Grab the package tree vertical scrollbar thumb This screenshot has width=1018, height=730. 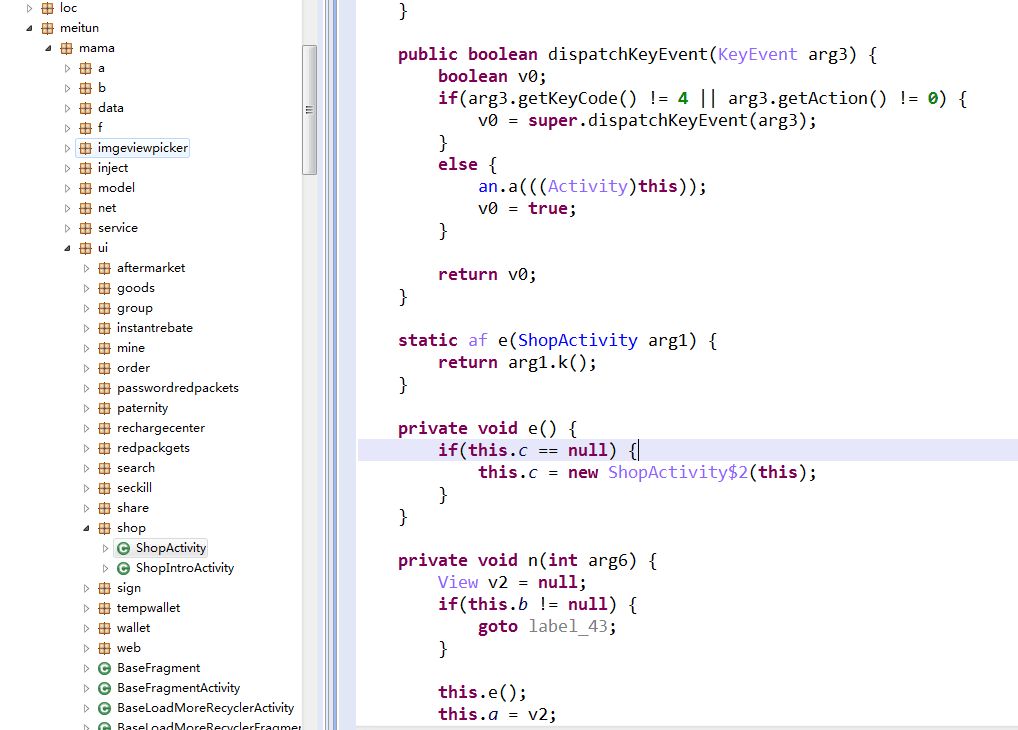point(310,110)
